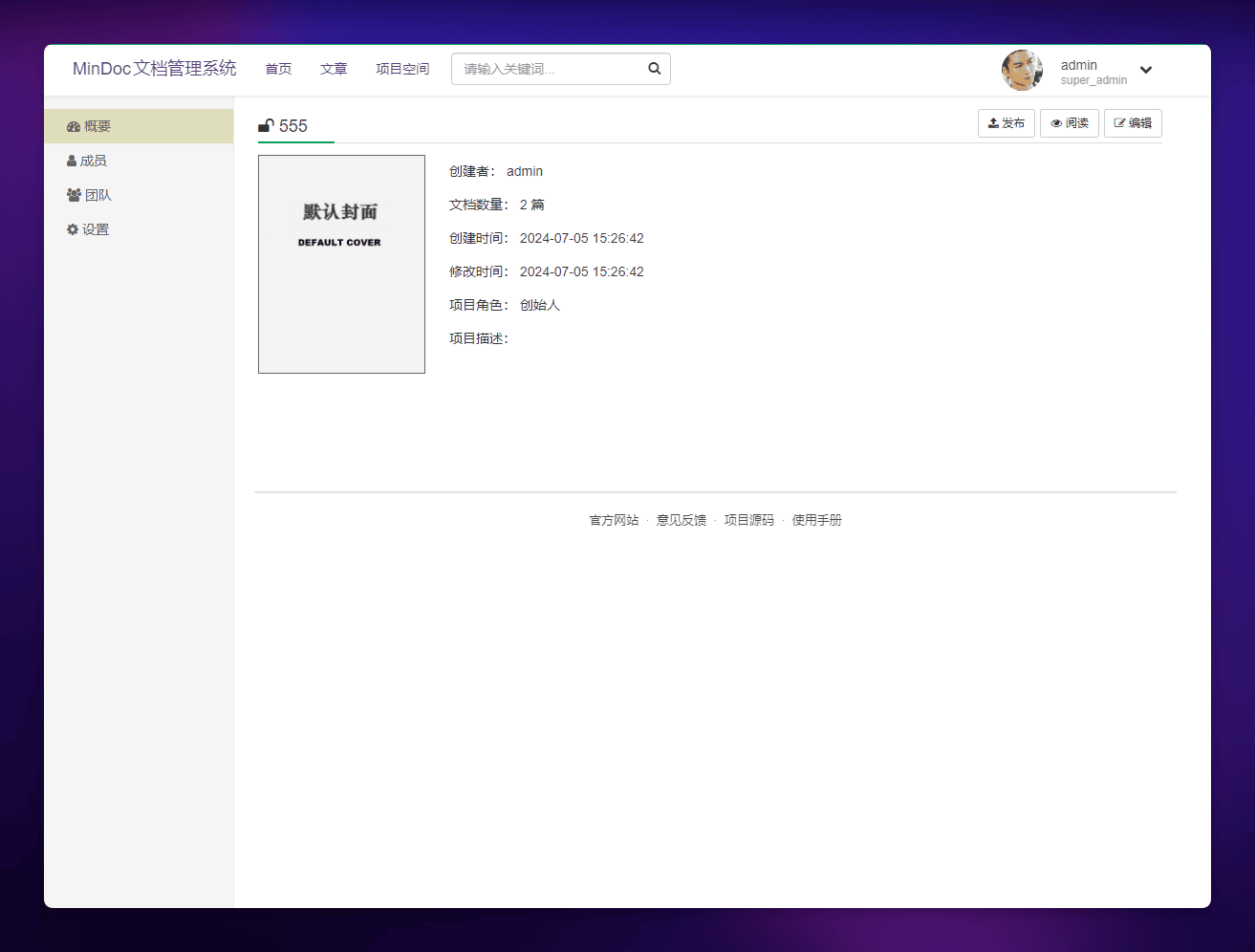This screenshot has height=952, width=1255.
Task: Open the 官方网站 footer link
Action: [614, 520]
